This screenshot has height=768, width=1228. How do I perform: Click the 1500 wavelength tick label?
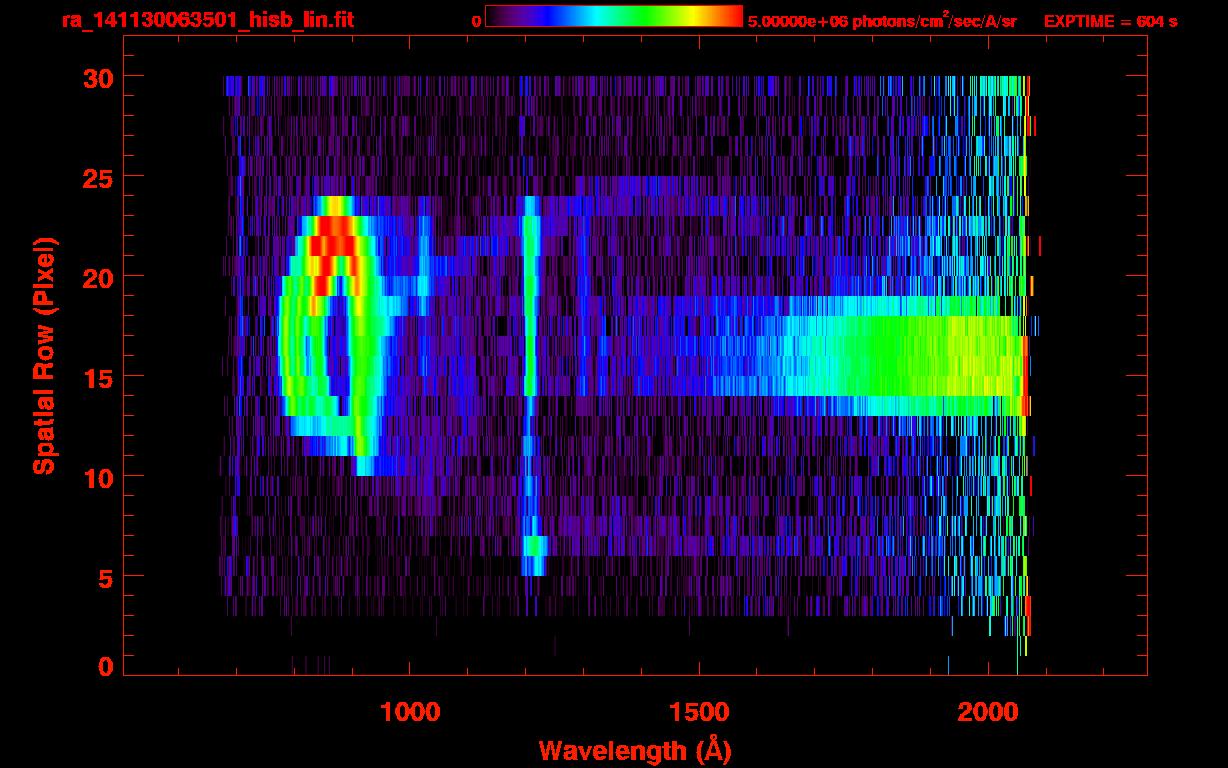click(x=699, y=712)
